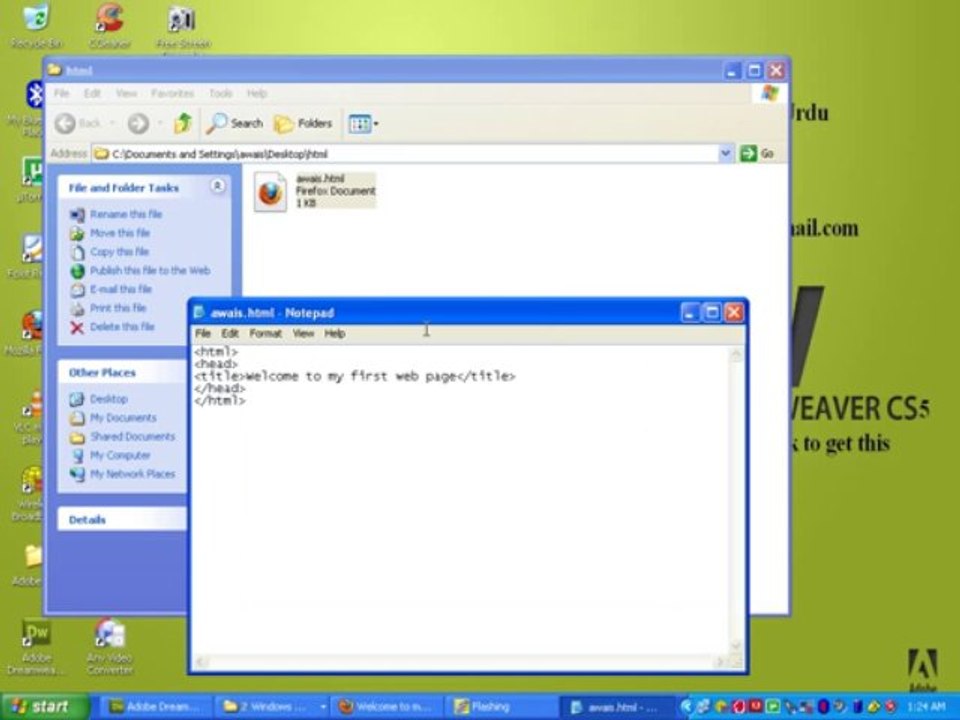The height and width of the screenshot is (720, 960).
Task: Switch to Adobe Dreamweaver taskbar button
Action: tap(154, 707)
